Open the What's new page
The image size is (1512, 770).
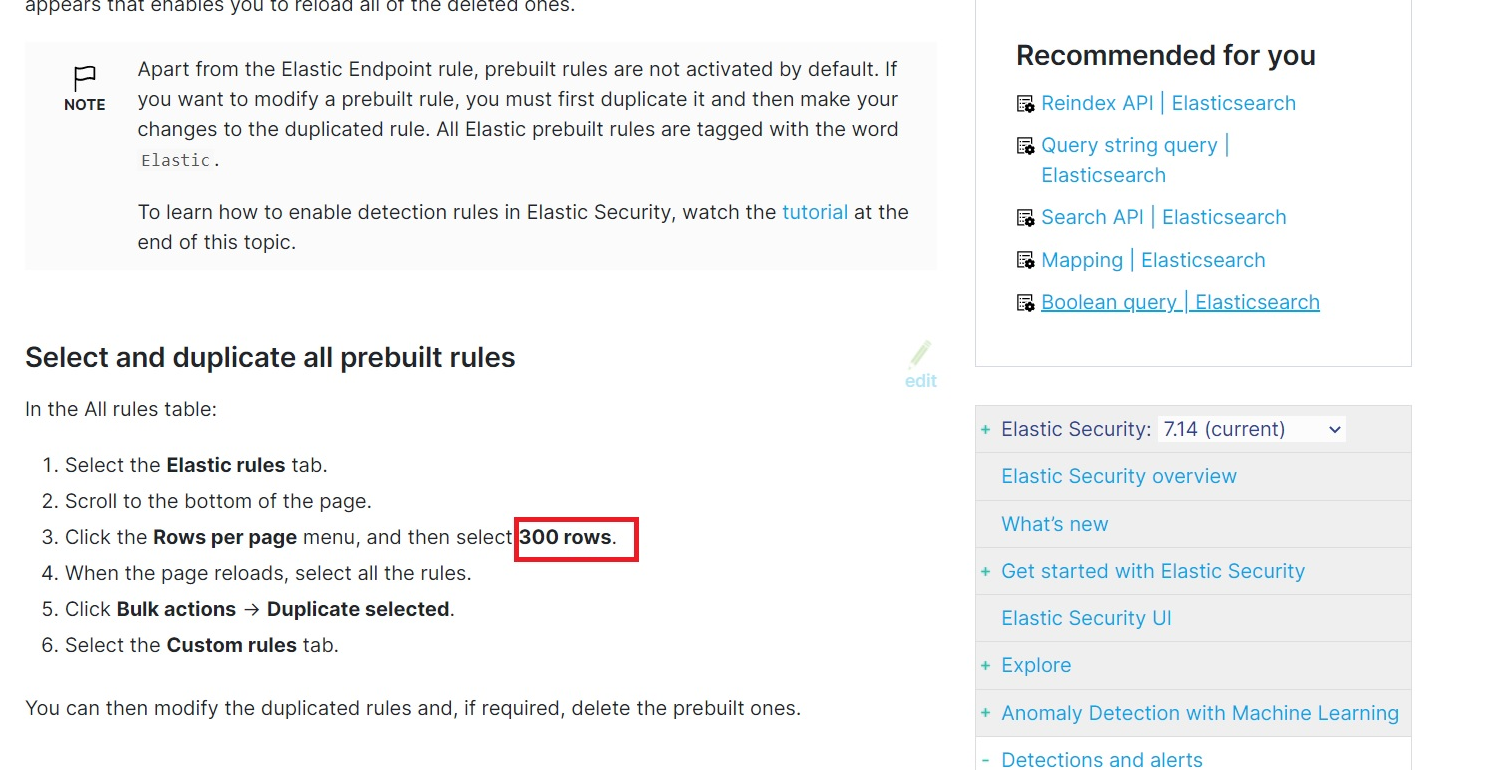tap(1054, 523)
